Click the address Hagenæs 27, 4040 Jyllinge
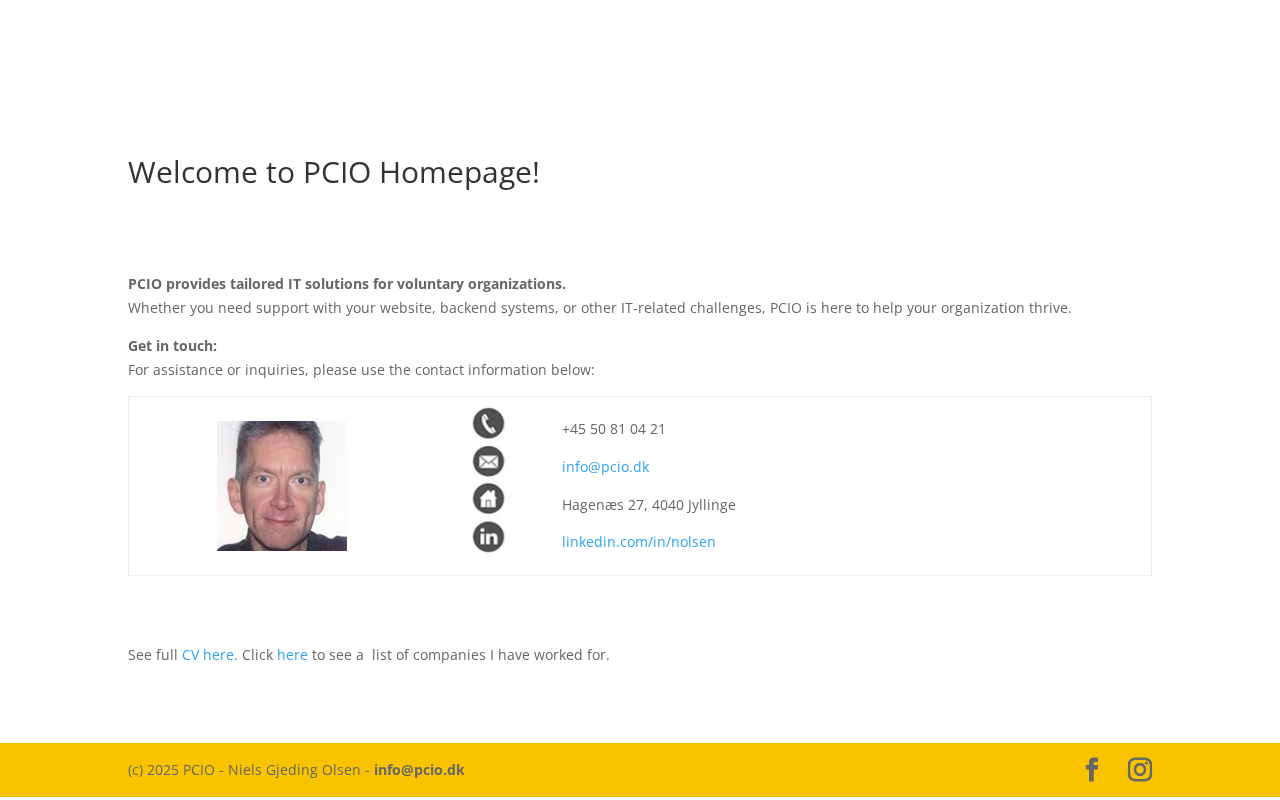The height and width of the screenshot is (800, 1280). pyautogui.click(x=648, y=505)
